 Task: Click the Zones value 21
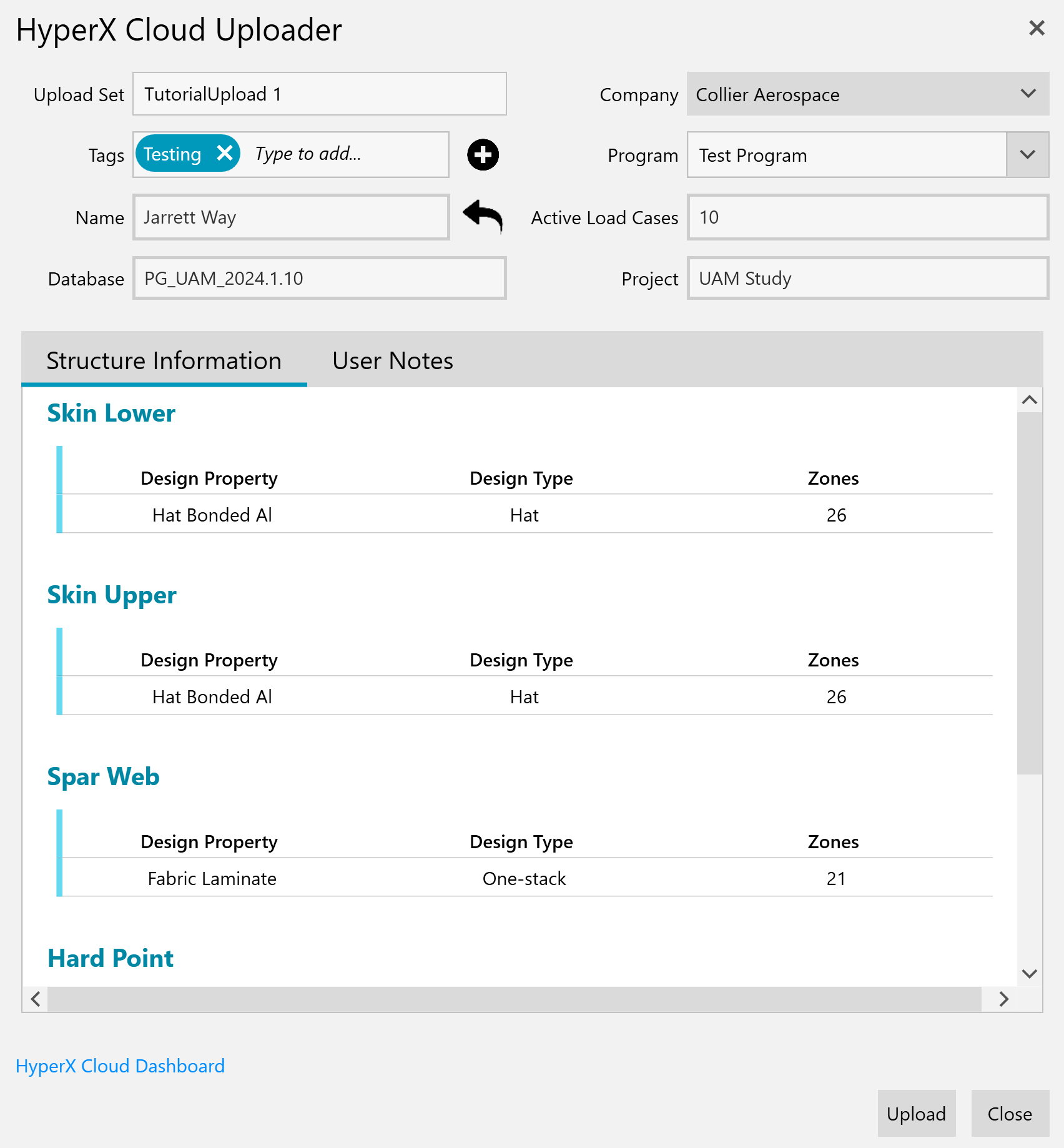coord(836,878)
